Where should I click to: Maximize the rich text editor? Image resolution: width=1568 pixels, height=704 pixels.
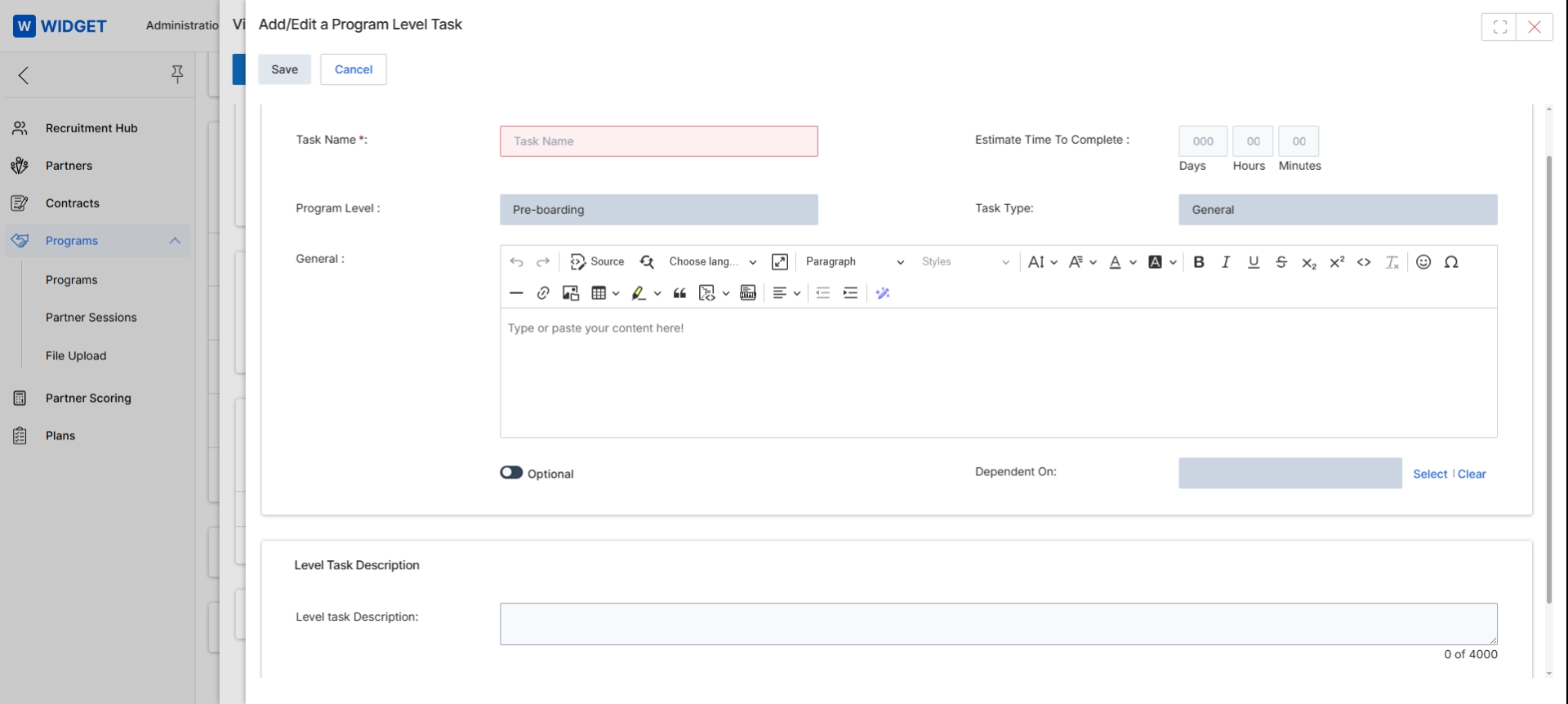(x=780, y=261)
